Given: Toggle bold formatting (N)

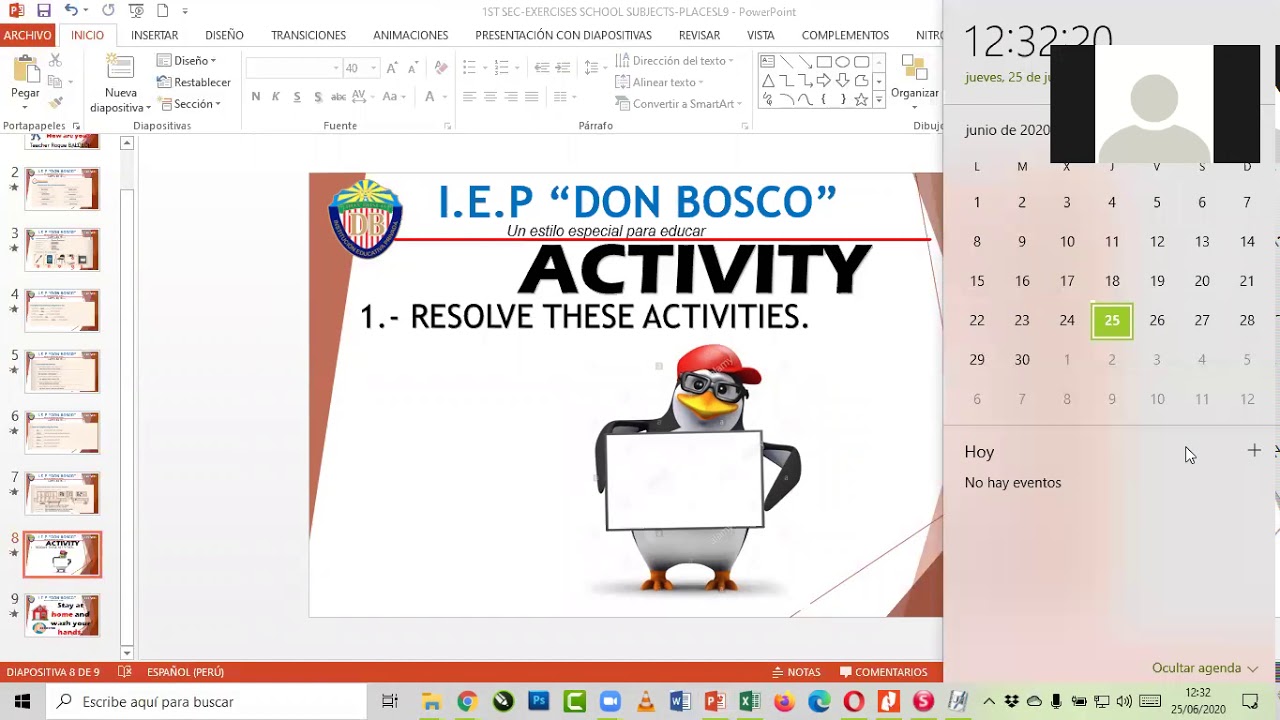Looking at the screenshot, I should 256,97.
